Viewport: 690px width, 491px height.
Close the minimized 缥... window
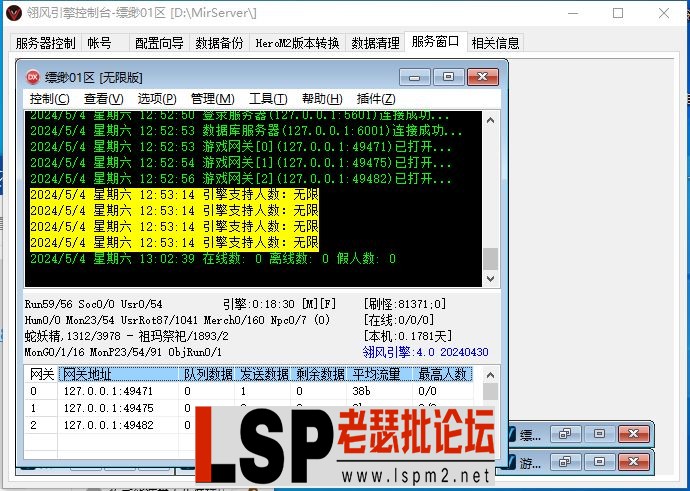tap(633, 434)
